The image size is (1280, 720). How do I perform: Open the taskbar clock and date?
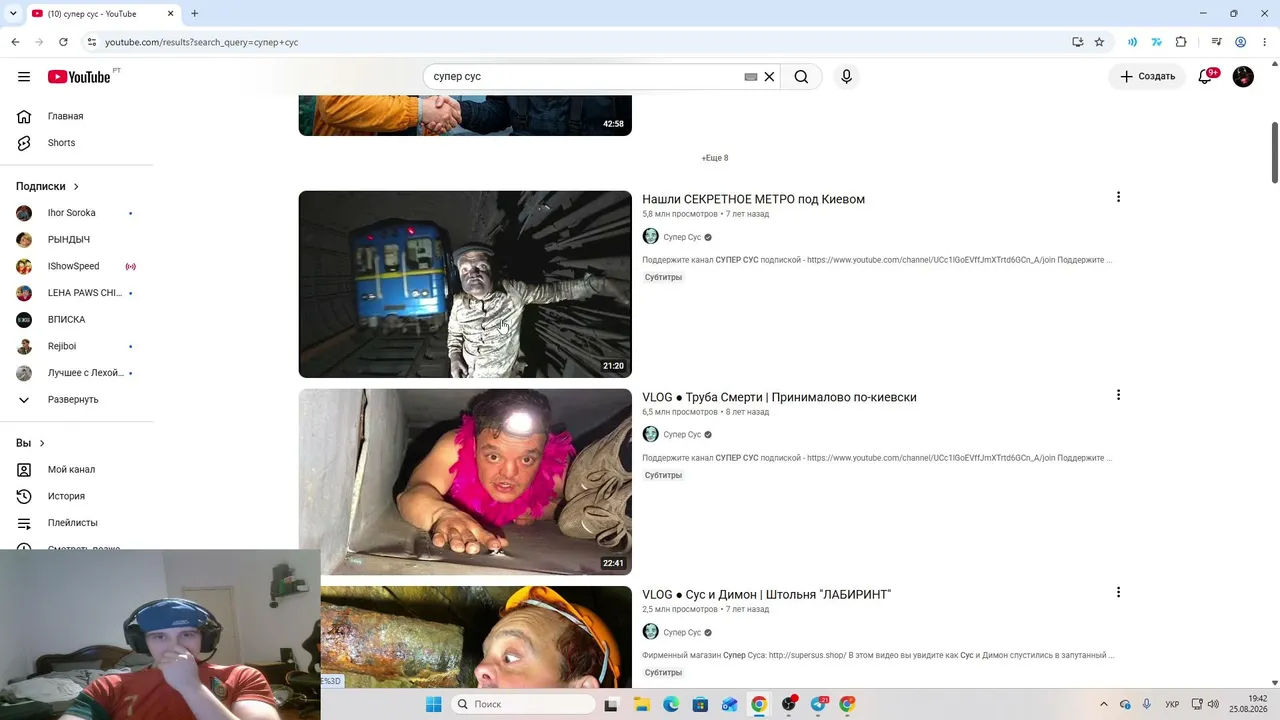point(1248,704)
